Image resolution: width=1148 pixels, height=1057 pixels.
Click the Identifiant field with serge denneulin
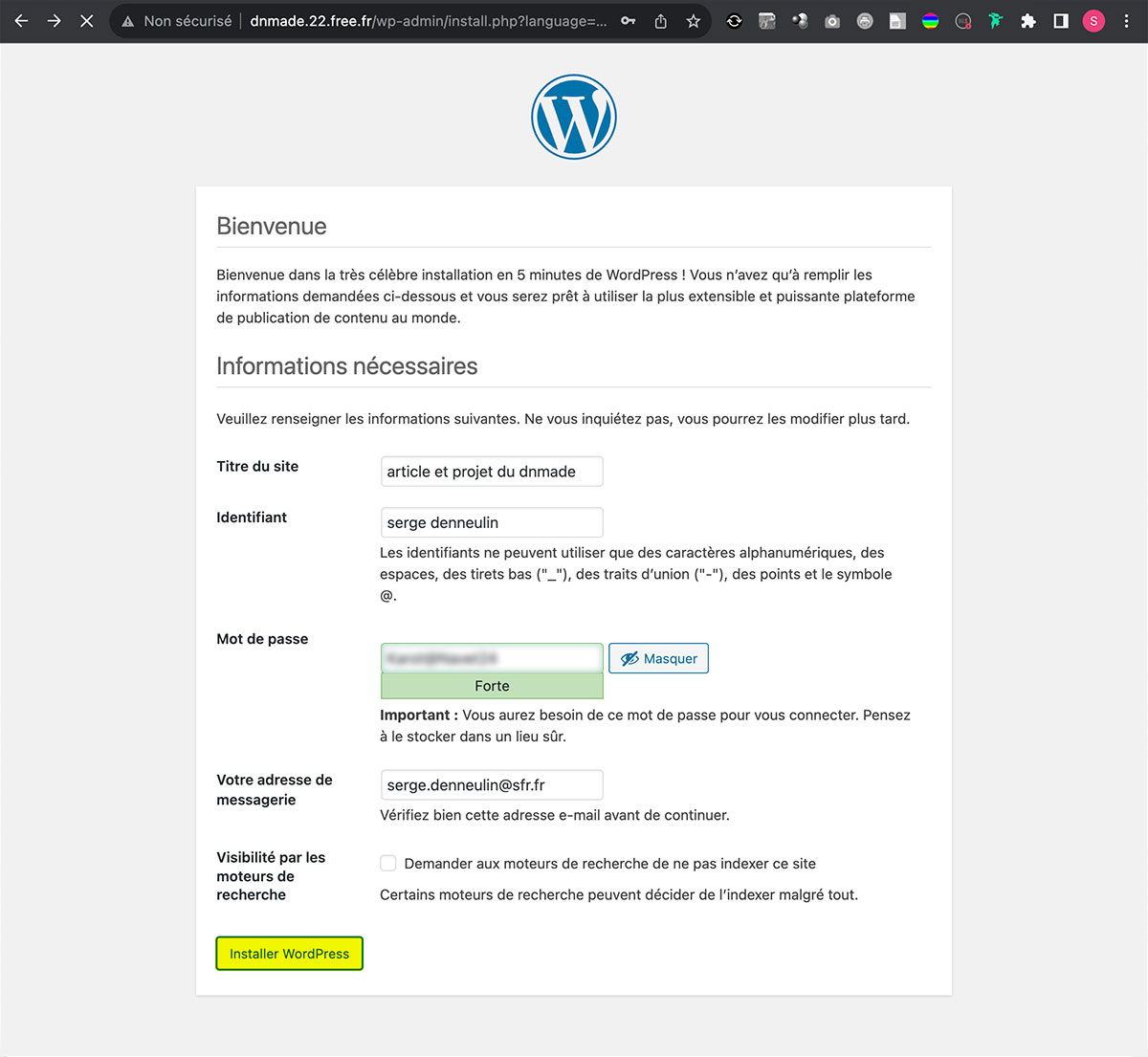[492, 522]
